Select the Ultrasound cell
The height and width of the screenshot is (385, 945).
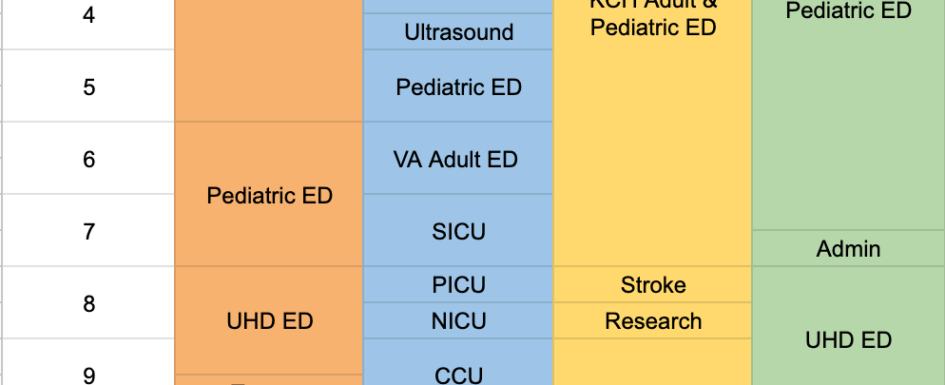(458, 31)
